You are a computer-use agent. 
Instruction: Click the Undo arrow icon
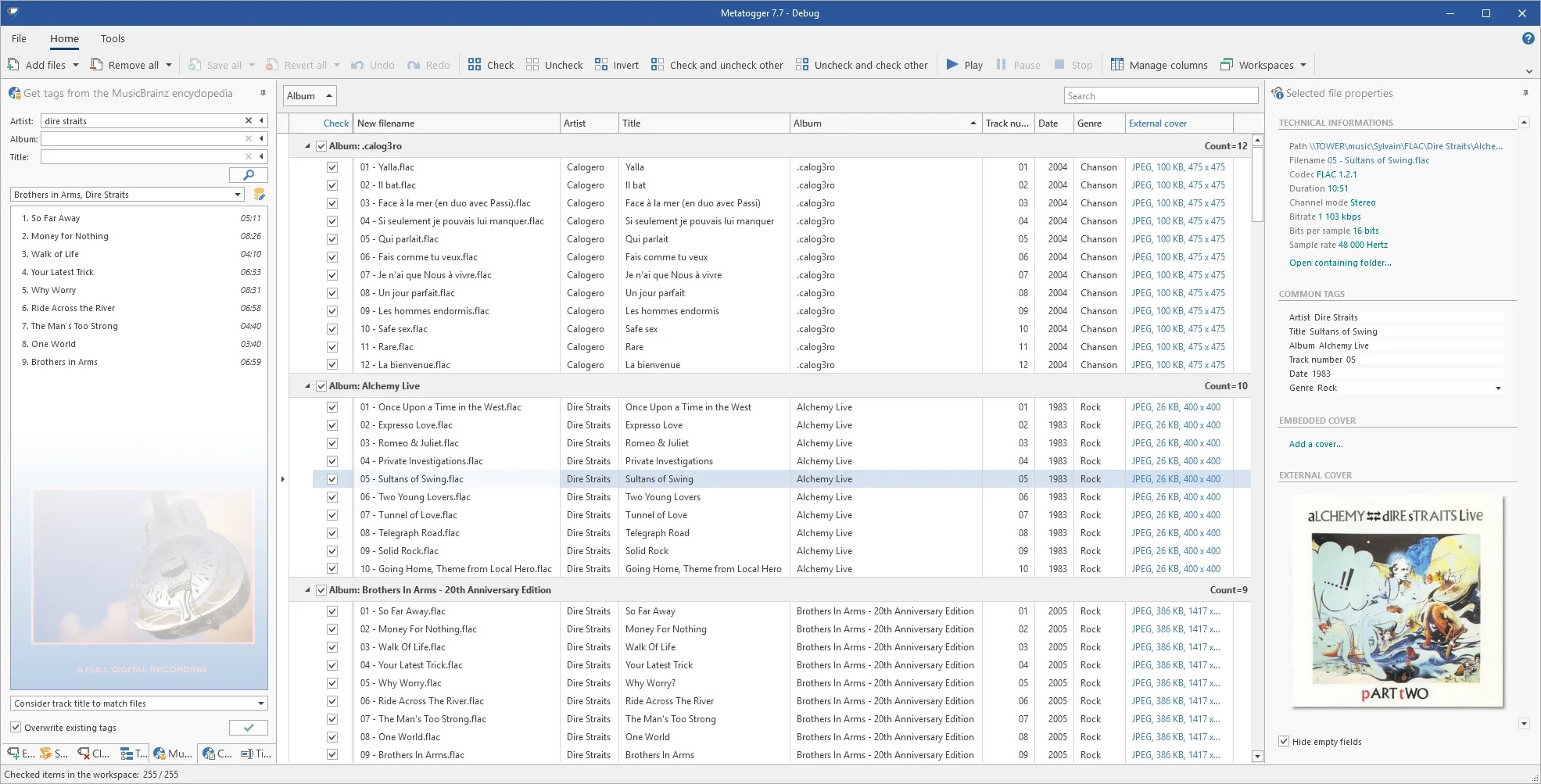pos(357,65)
